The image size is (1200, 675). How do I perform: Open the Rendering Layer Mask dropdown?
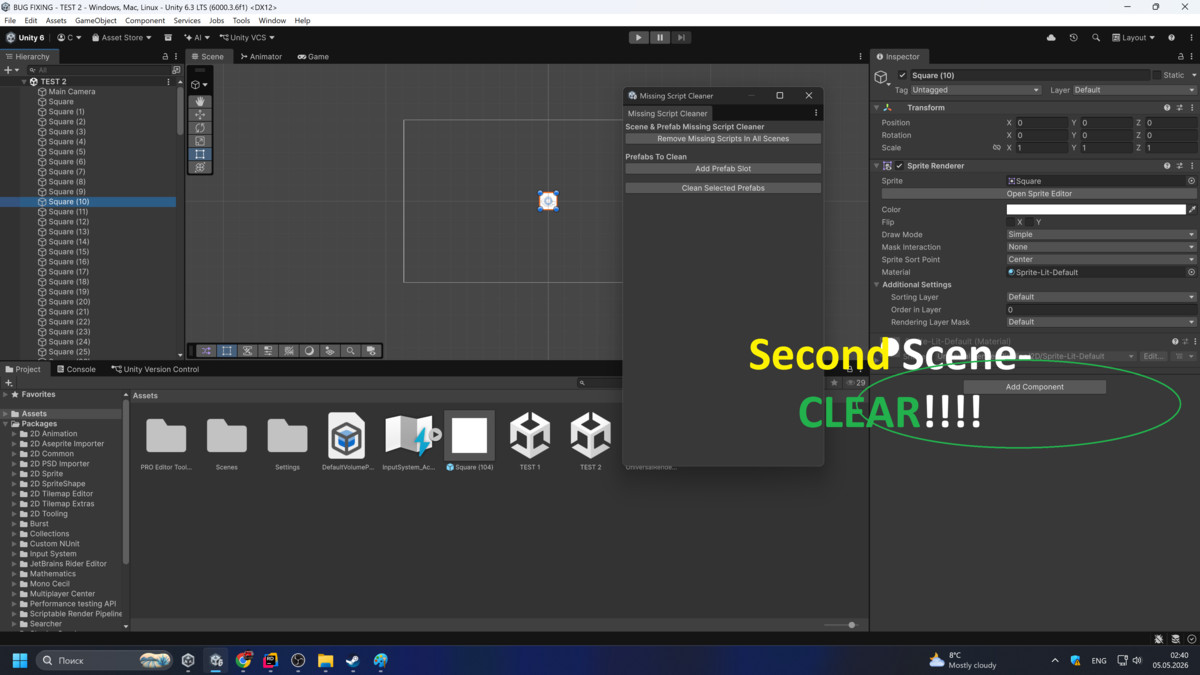click(1101, 322)
